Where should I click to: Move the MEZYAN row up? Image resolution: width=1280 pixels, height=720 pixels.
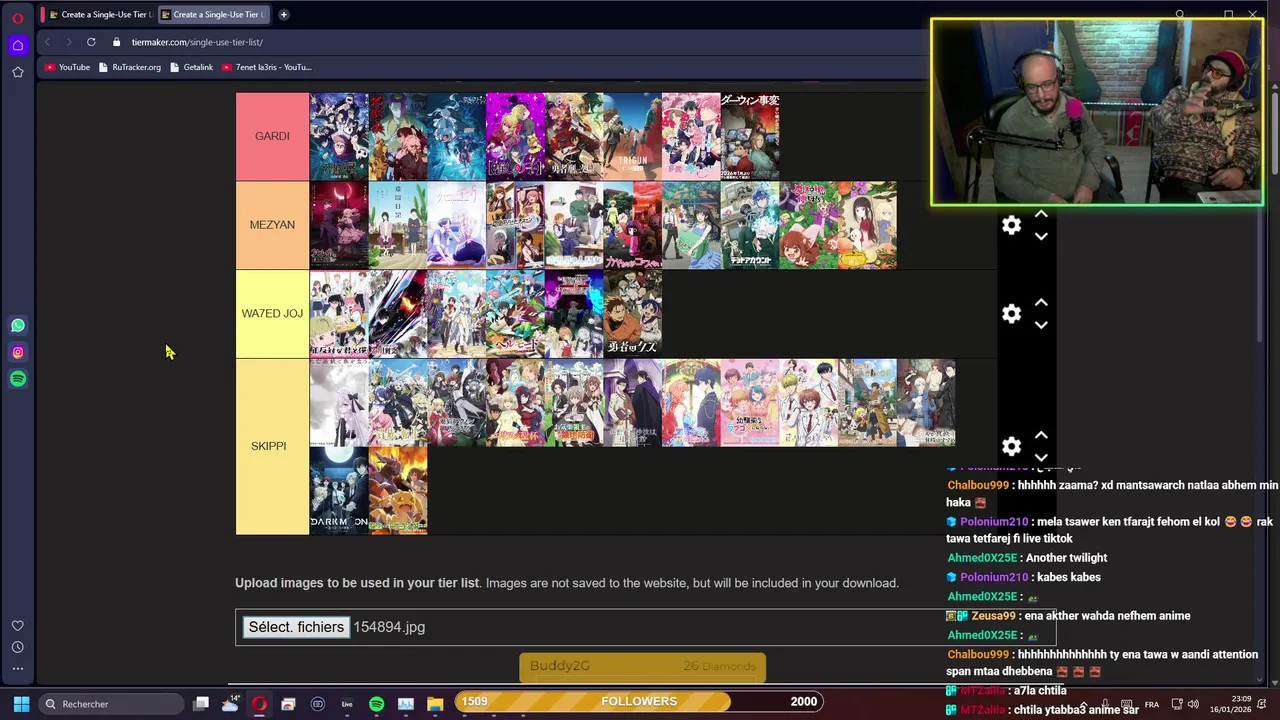pyautogui.click(x=1041, y=214)
